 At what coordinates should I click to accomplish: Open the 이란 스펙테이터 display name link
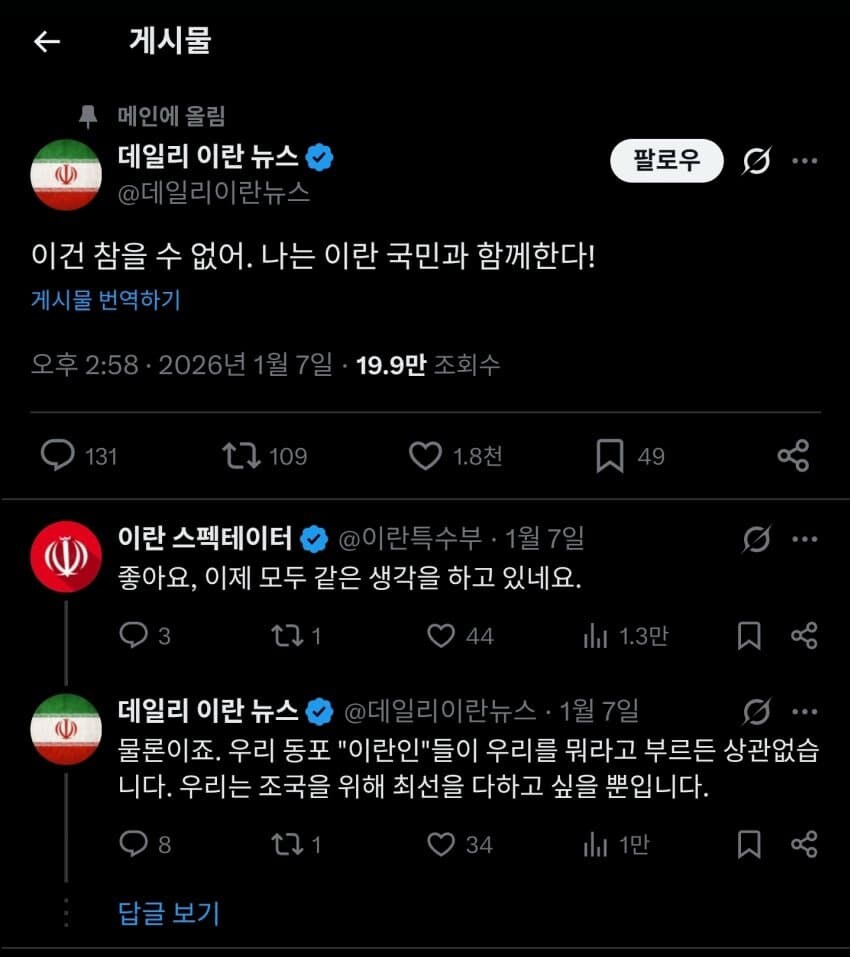click(205, 539)
